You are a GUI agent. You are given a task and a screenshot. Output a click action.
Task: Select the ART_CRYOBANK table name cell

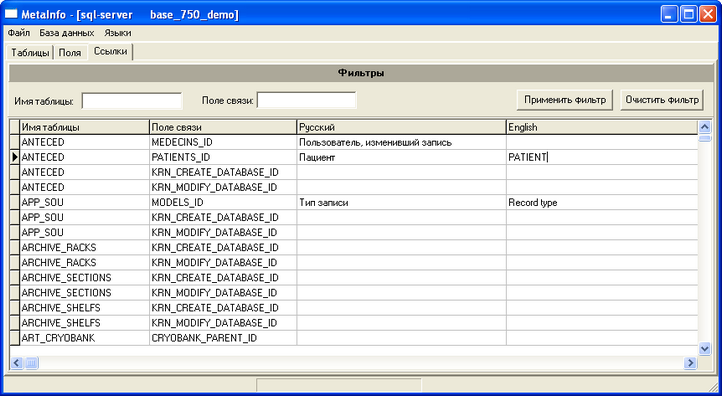[85, 338]
